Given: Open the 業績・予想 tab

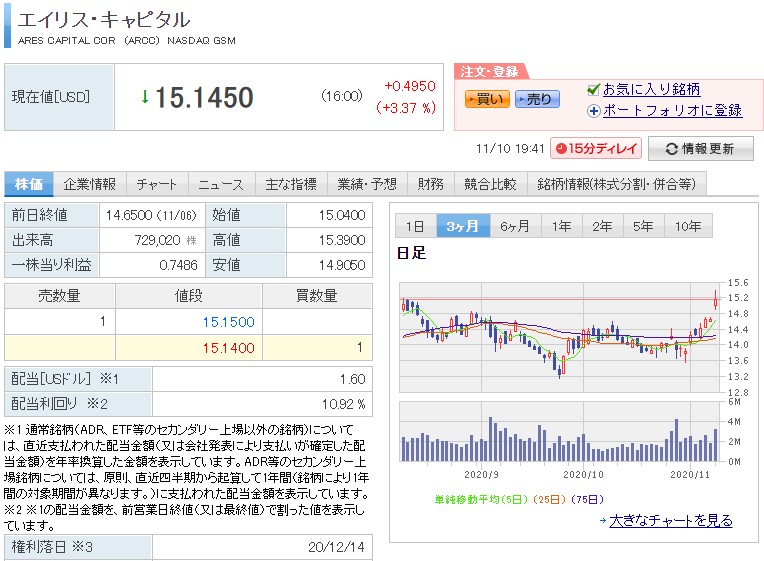Looking at the screenshot, I should [x=366, y=184].
